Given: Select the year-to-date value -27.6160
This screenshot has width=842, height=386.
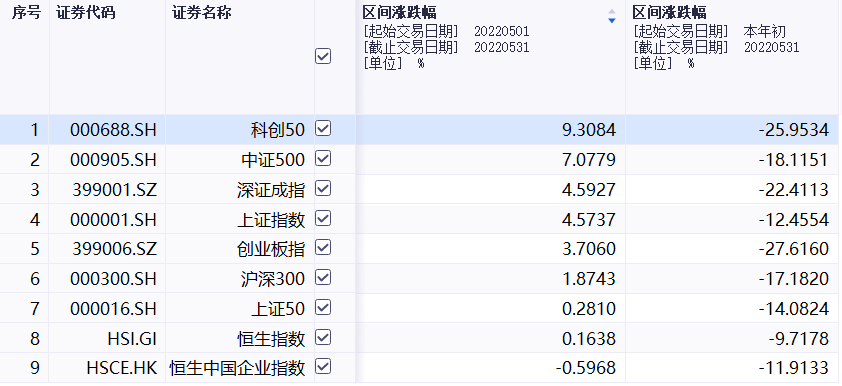Looking at the screenshot, I should [x=794, y=249].
